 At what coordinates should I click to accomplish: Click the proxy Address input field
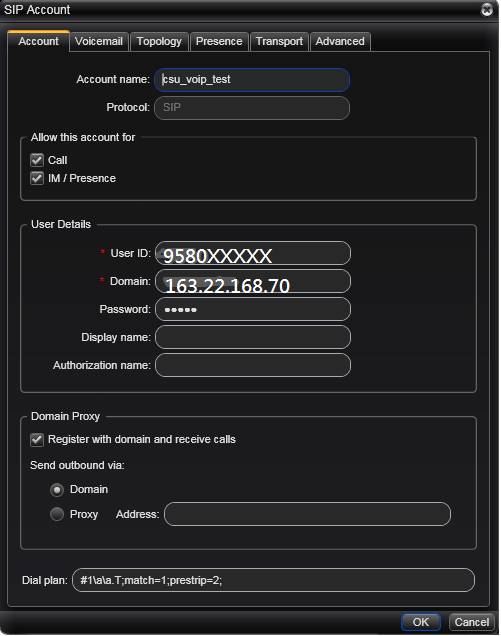coord(307,514)
